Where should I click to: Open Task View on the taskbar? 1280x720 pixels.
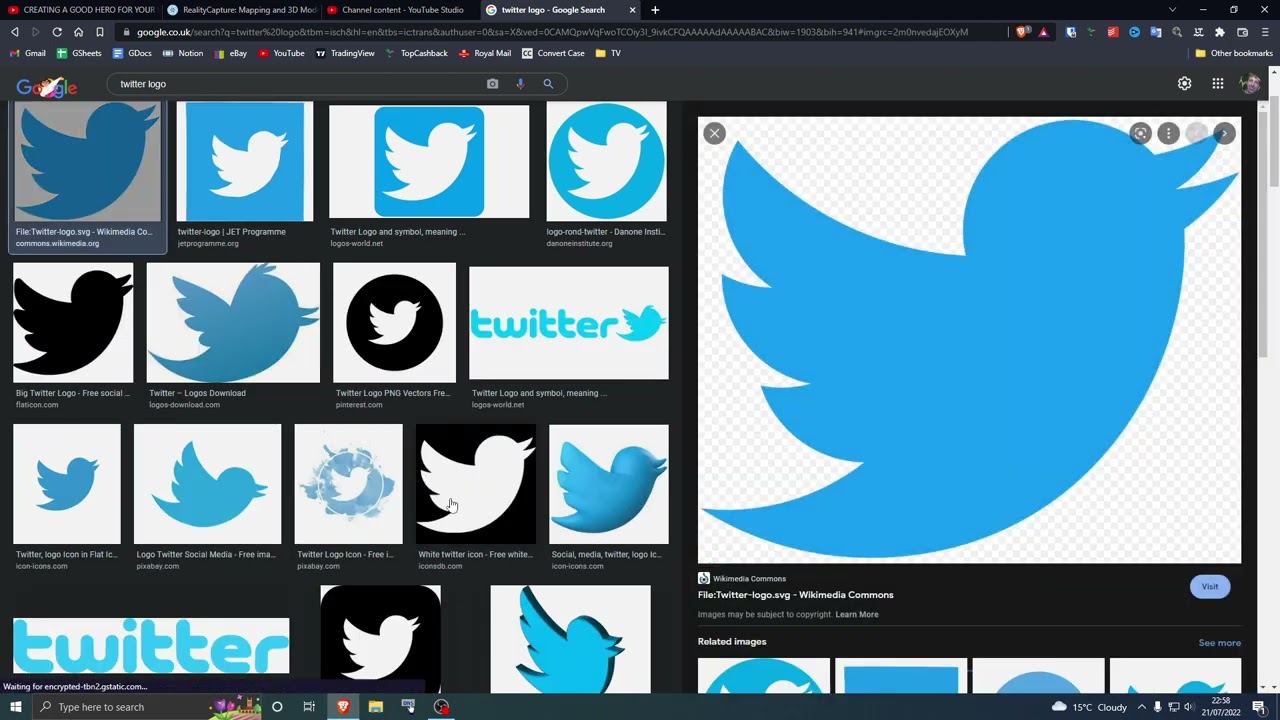pos(309,707)
